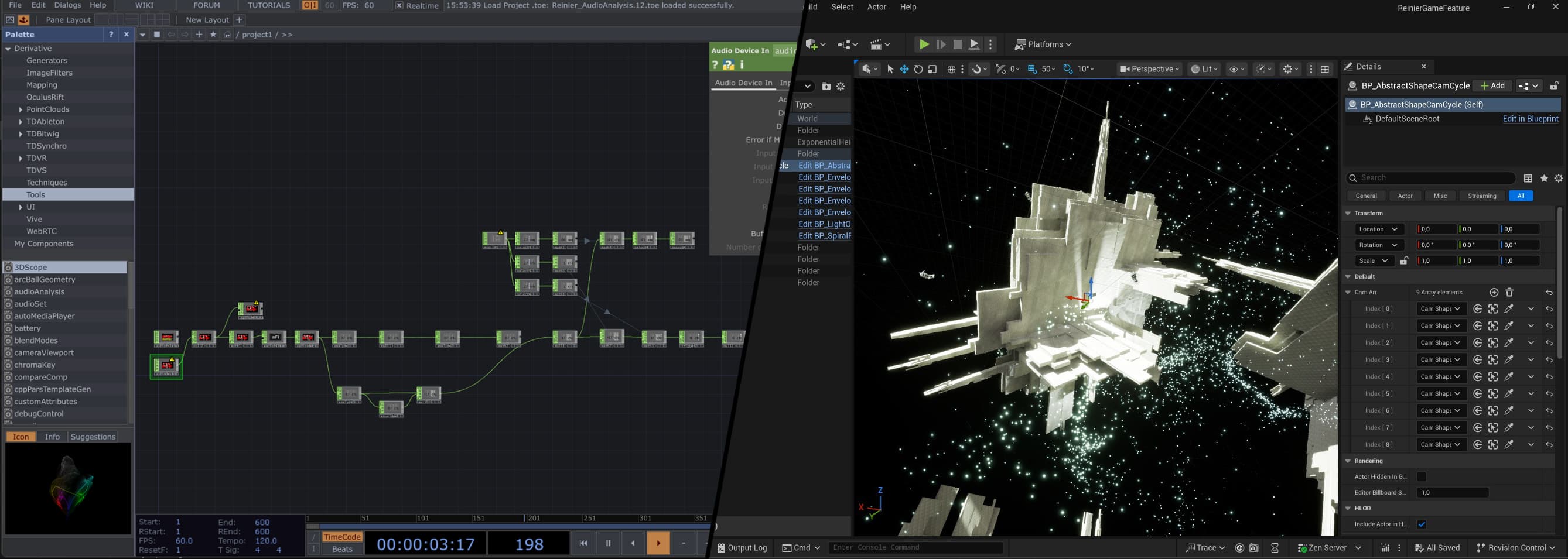This screenshot has width=1568, height=559.
Task: Click the Select objects arrow tool
Action: [x=890, y=69]
